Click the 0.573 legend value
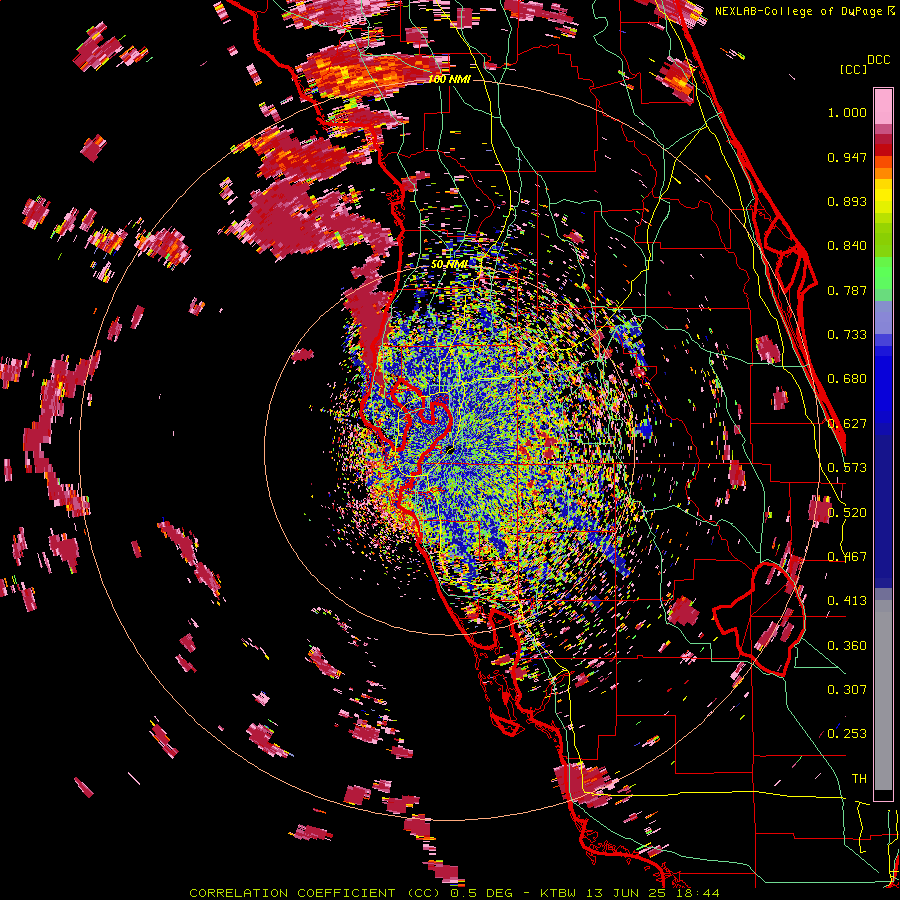The height and width of the screenshot is (900, 900). 847,468
